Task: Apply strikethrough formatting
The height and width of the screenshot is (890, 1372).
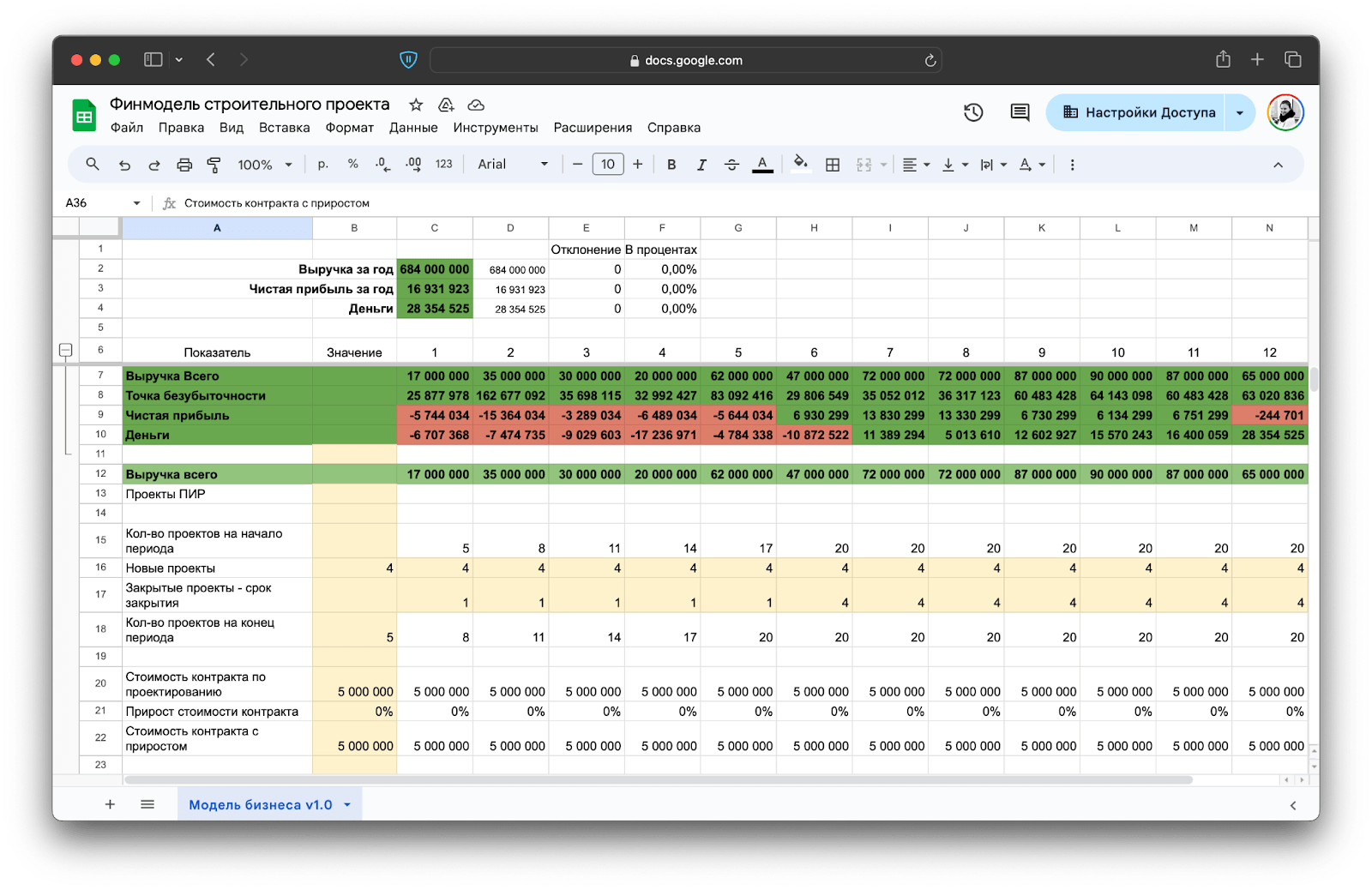Action: point(731,165)
